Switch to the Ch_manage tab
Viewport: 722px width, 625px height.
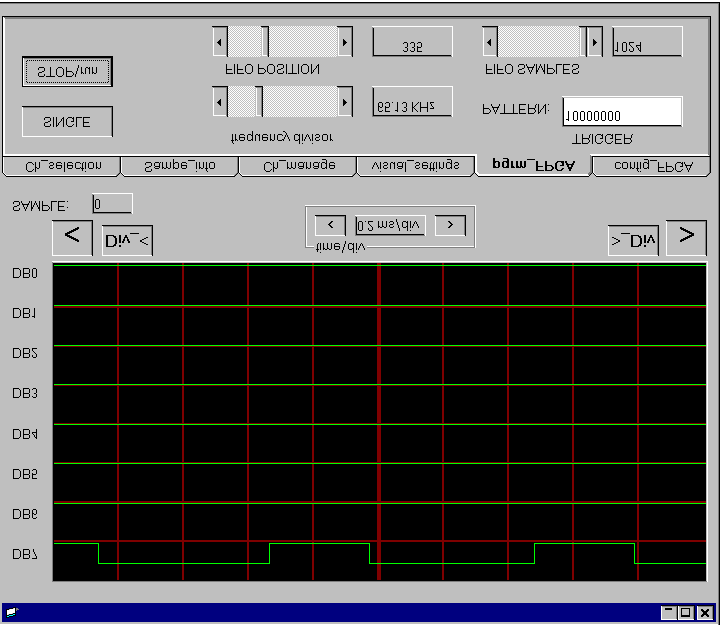pyautogui.click(x=298, y=166)
